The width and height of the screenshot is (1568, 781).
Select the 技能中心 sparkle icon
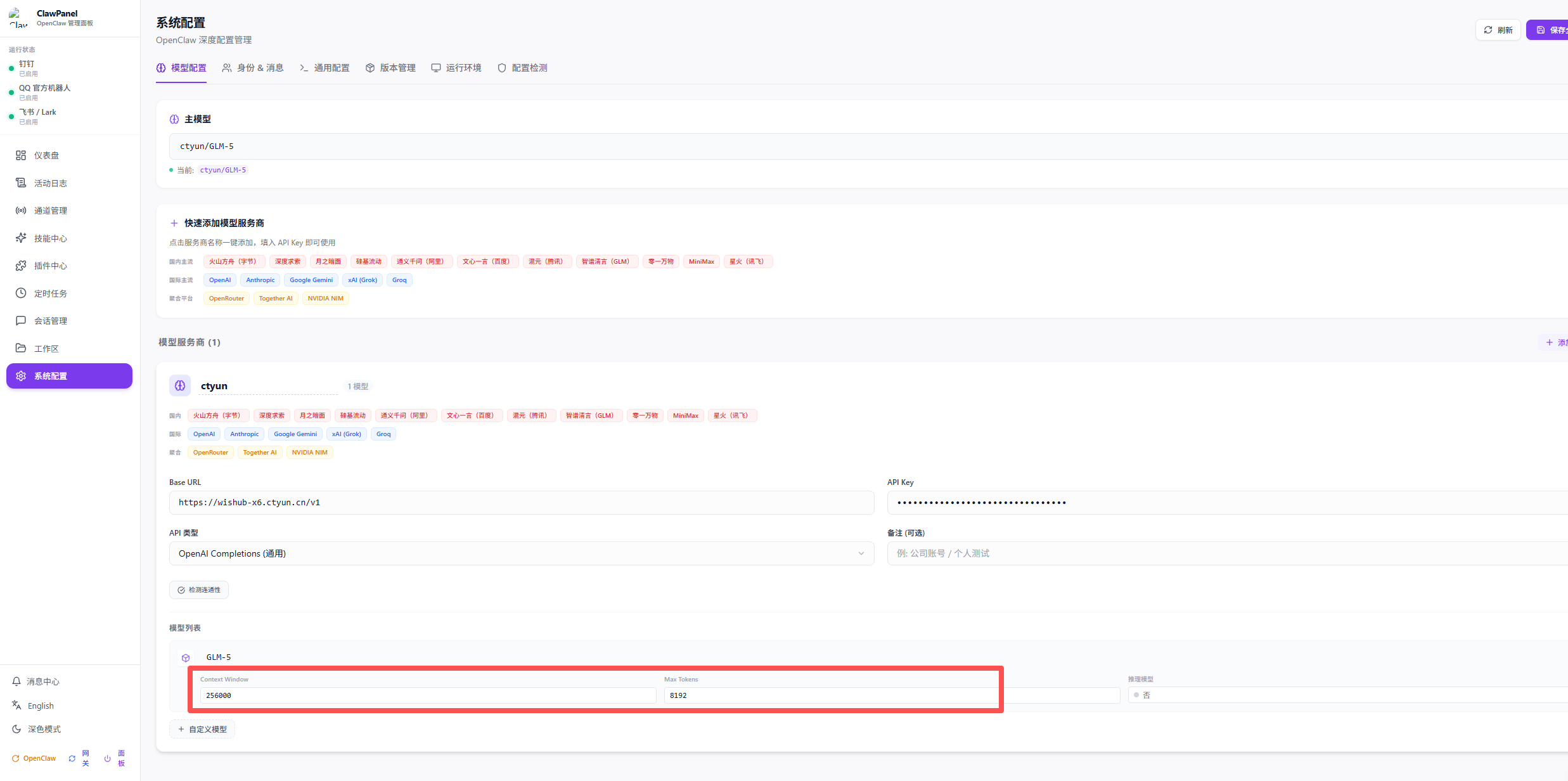21,238
